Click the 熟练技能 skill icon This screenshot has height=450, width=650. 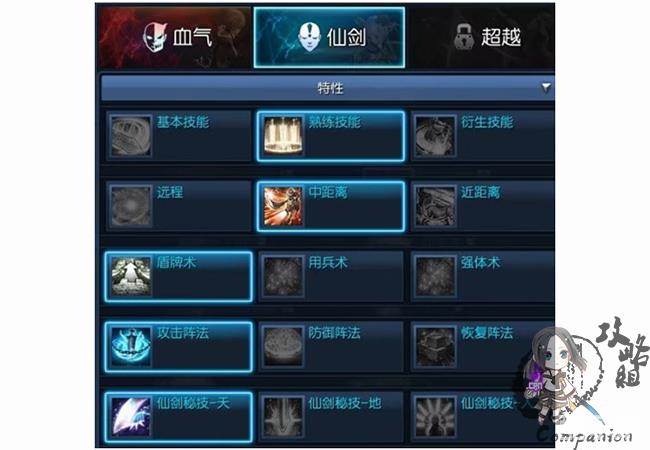click(x=283, y=136)
